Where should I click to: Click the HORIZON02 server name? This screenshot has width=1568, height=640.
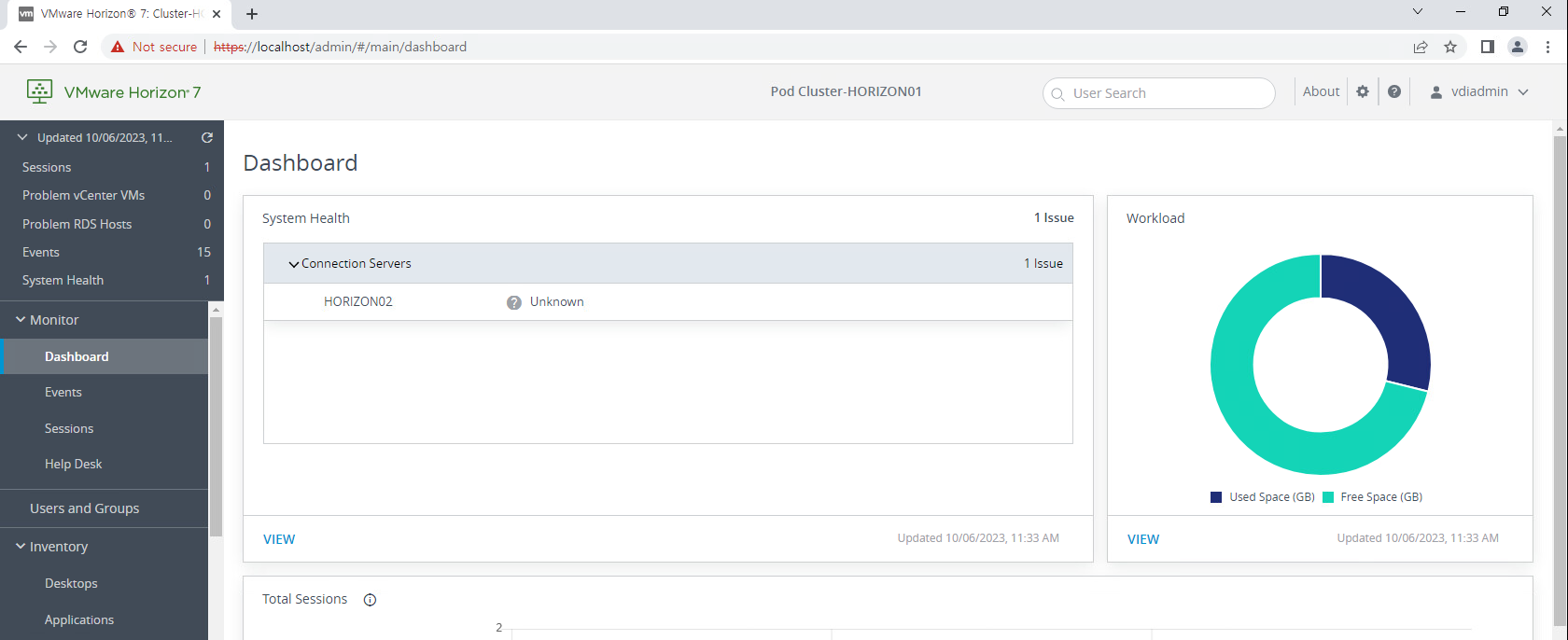tap(358, 301)
